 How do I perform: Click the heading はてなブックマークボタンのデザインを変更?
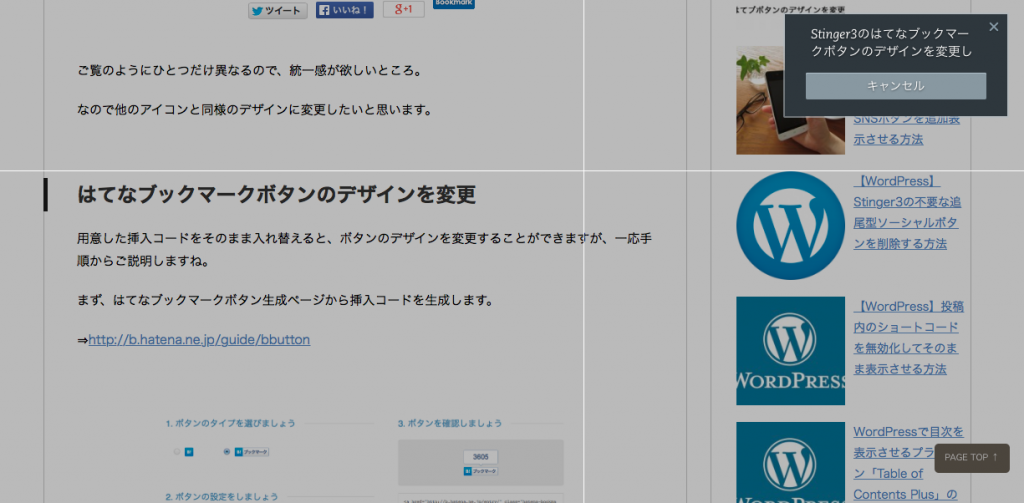point(276,195)
